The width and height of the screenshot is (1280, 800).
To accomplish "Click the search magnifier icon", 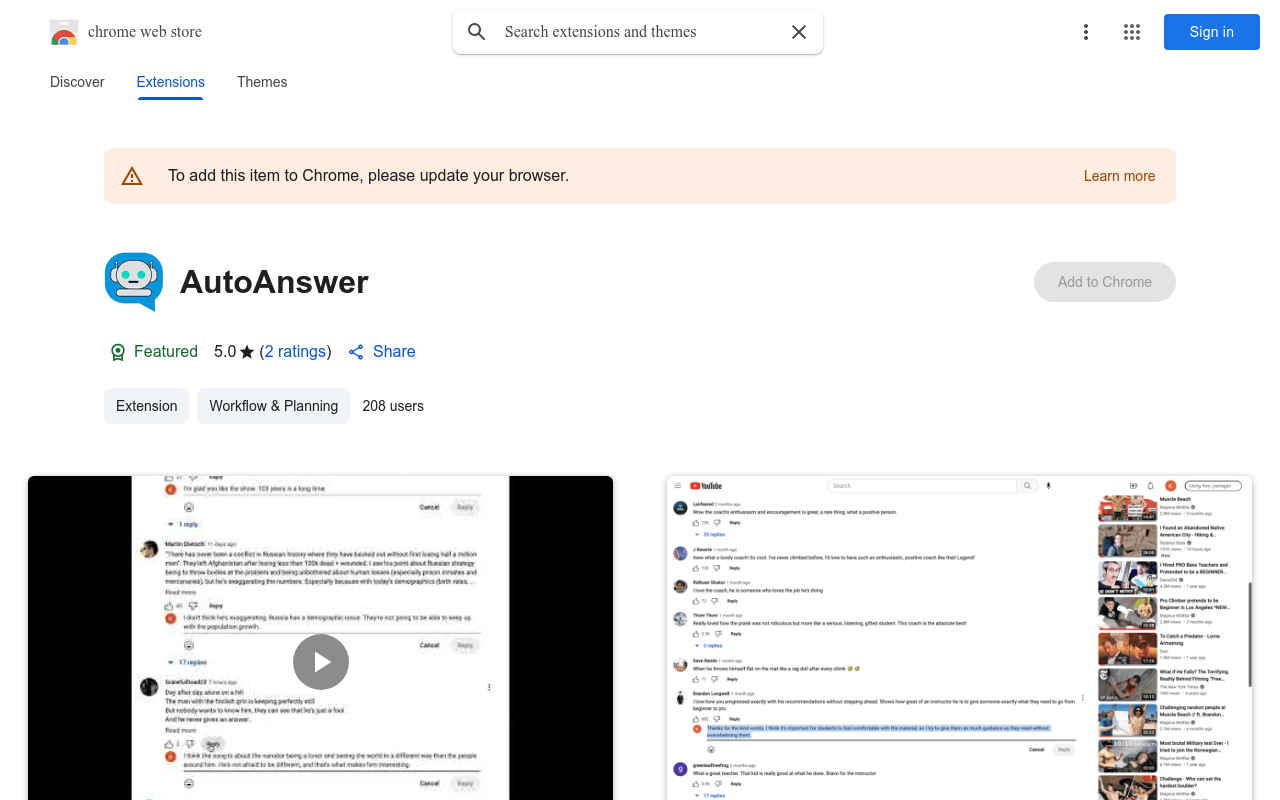I will 477,32.
